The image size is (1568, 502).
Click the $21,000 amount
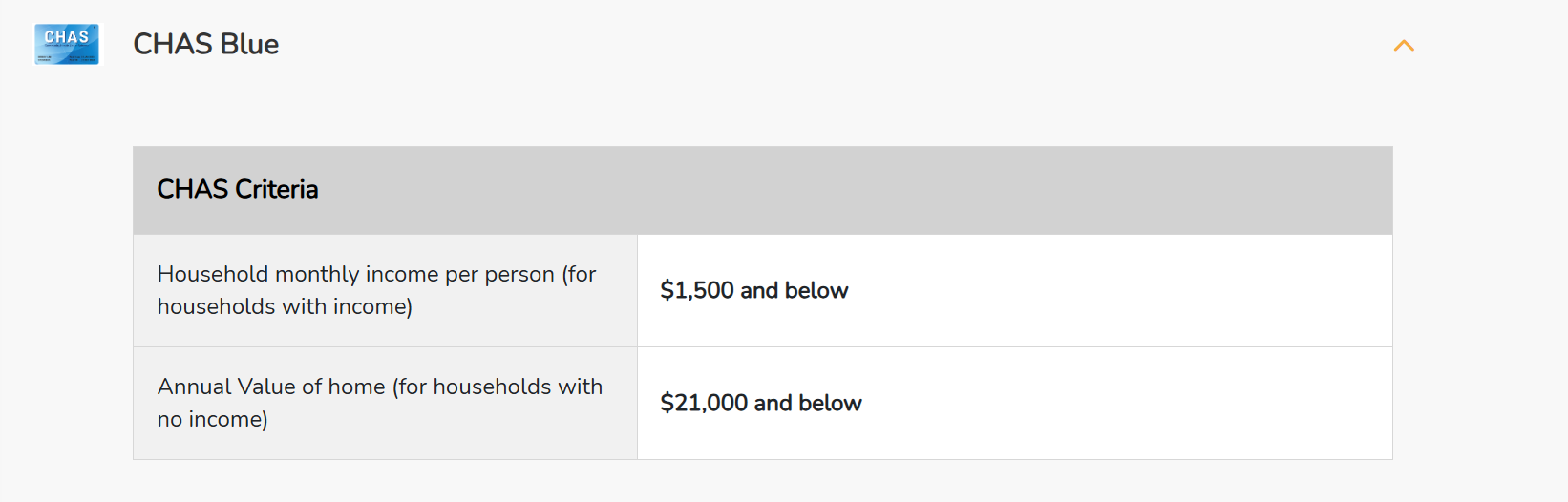(x=704, y=403)
